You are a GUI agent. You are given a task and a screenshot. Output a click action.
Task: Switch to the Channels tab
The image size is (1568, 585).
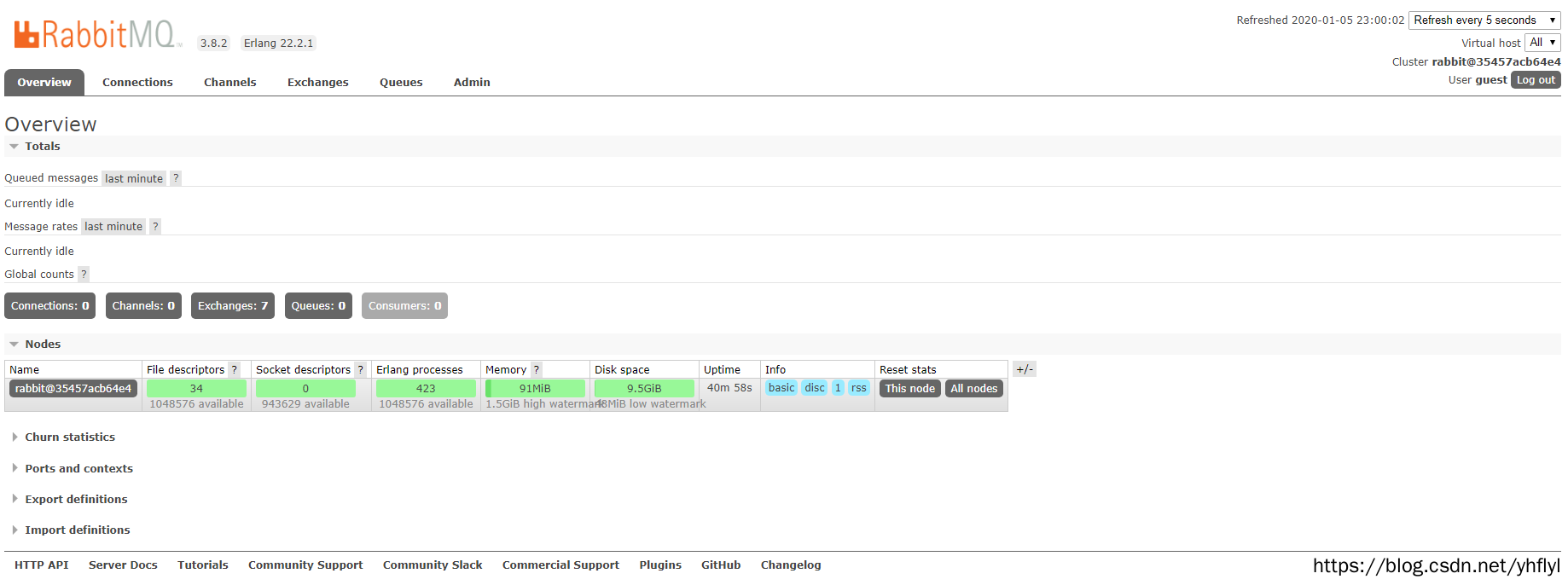(x=230, y=83)
